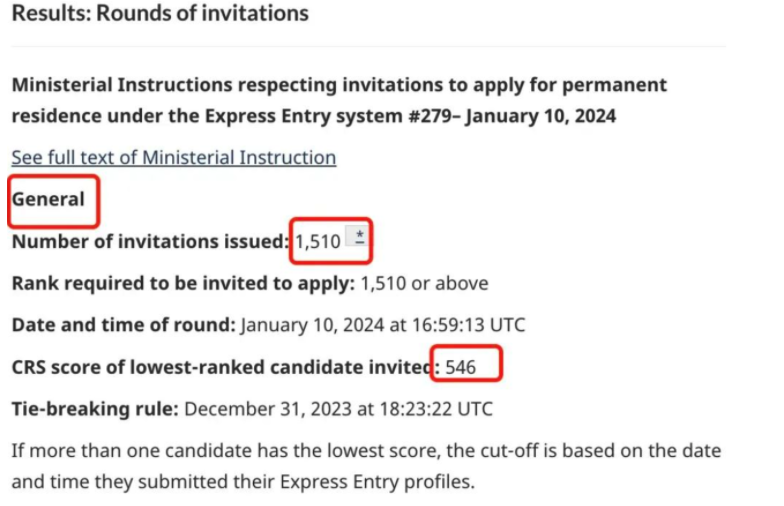The width and height of the screenshot is (784, 506).
Task: Click the General round type label
Action: coord(48,199)
